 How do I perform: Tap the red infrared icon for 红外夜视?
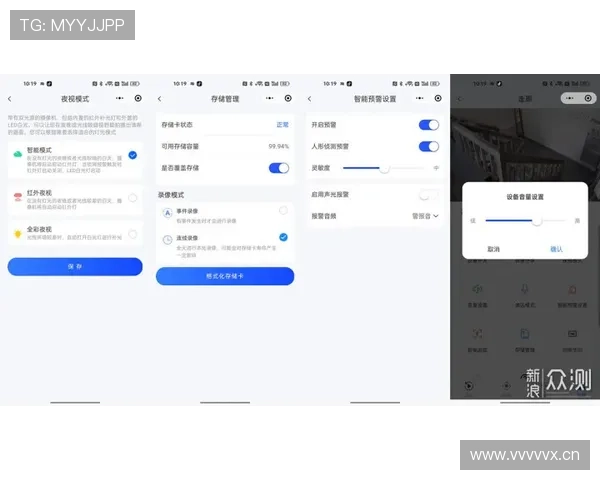pyautogui.click(x=18, y=197)
